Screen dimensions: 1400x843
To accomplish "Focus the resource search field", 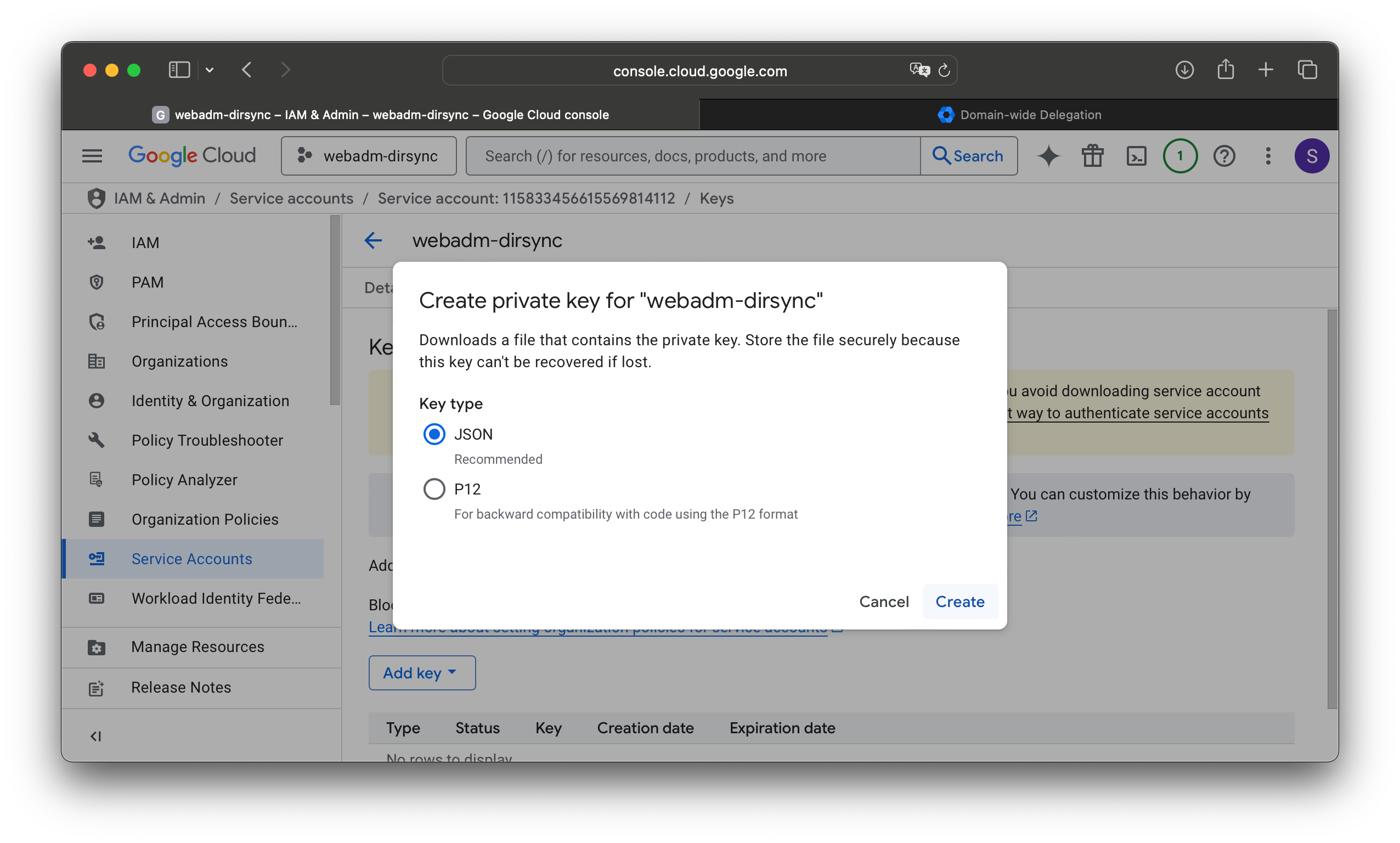I will 693,156.
